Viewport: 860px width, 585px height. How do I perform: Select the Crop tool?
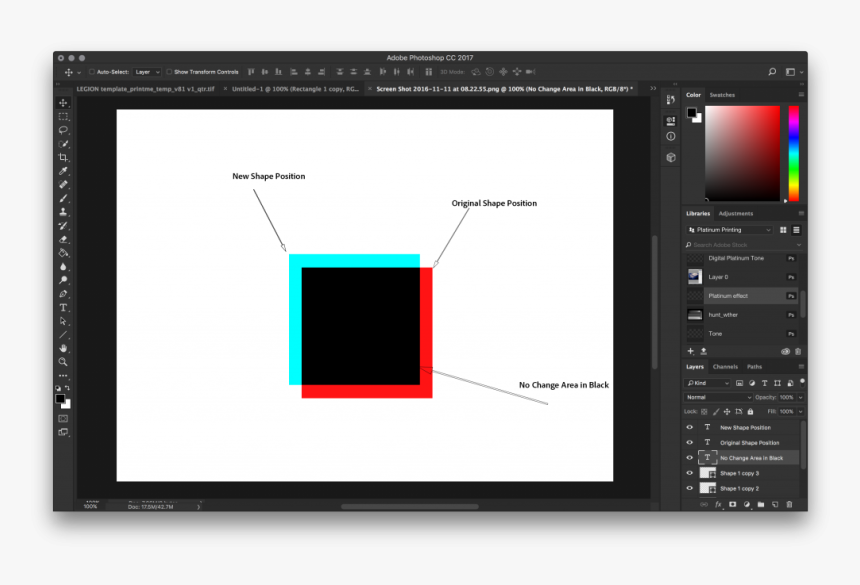(x=63, y=158)
